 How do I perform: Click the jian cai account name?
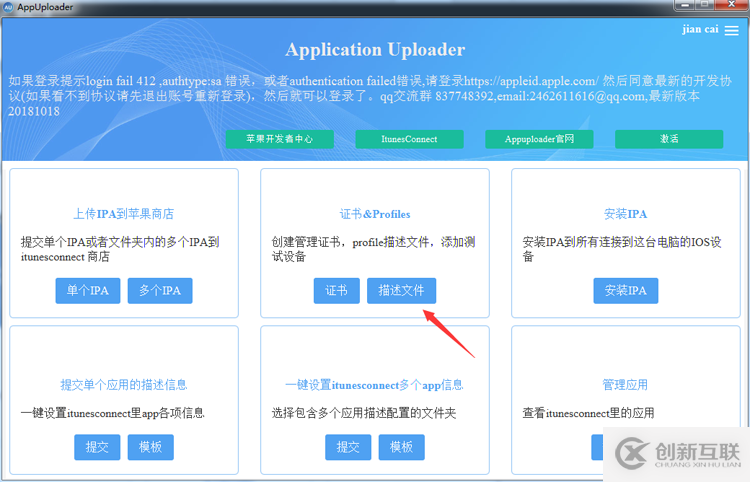[x=700, y=29]
